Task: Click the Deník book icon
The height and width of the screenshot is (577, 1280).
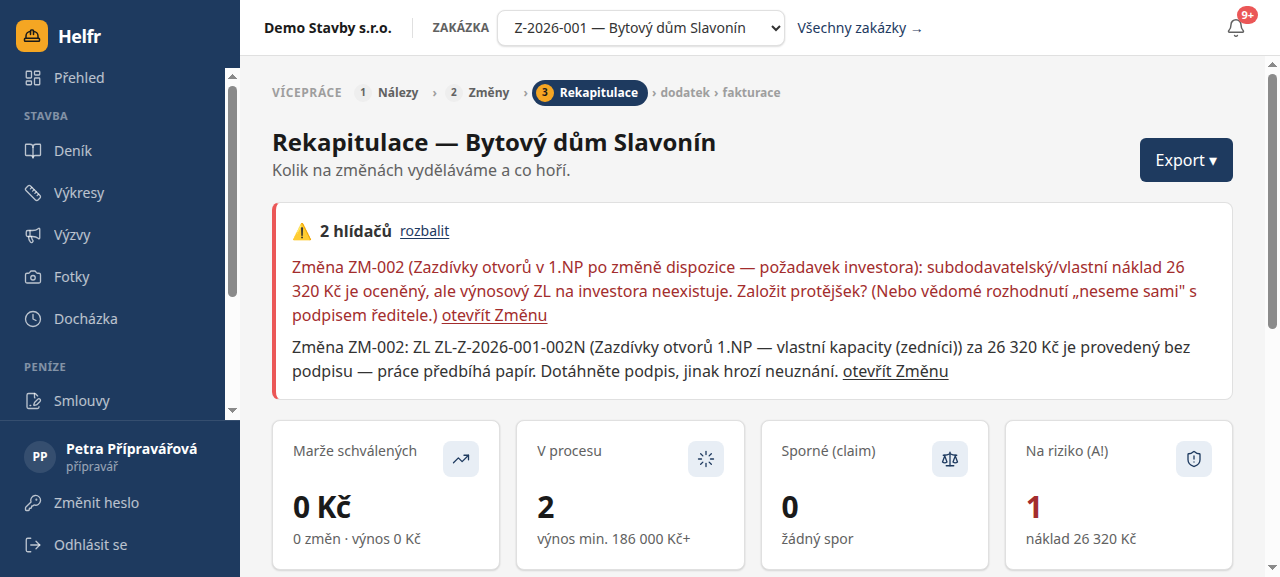Action: [x=33, y=151]
